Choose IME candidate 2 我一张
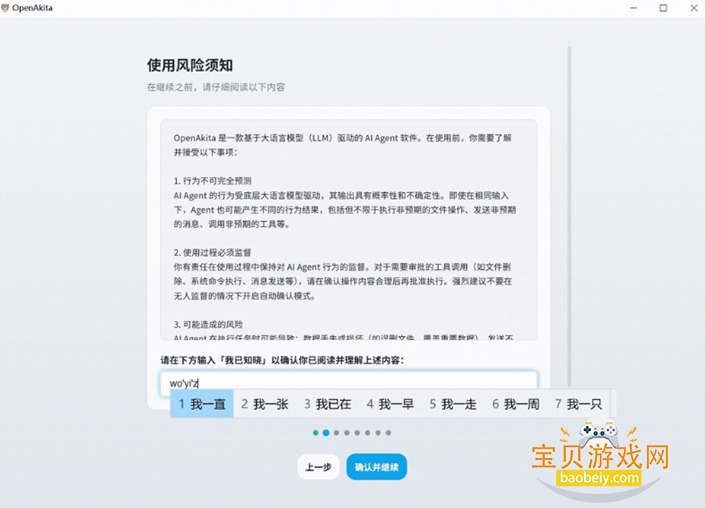The image size is (705, 508). click(x=264, y=404)
